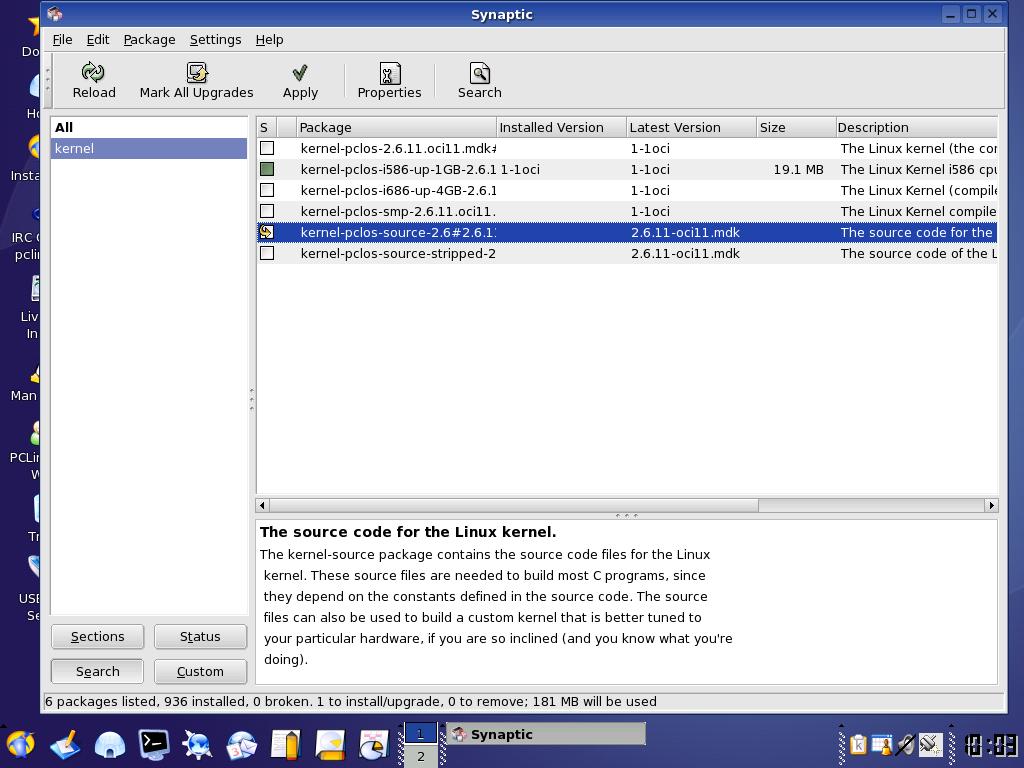Click the Custom filter button
The image size is (1024, 768).
pos(200,671)
